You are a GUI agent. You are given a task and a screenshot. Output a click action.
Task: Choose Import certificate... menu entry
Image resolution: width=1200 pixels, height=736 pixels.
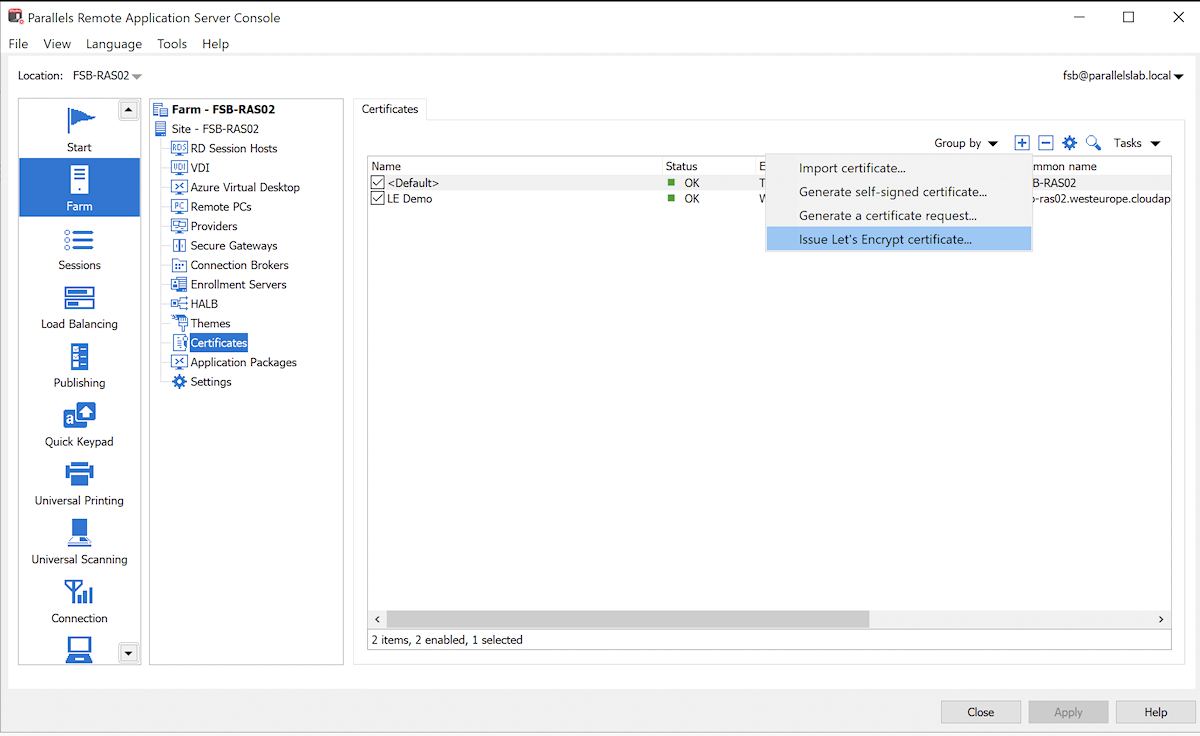click(899, 168)
